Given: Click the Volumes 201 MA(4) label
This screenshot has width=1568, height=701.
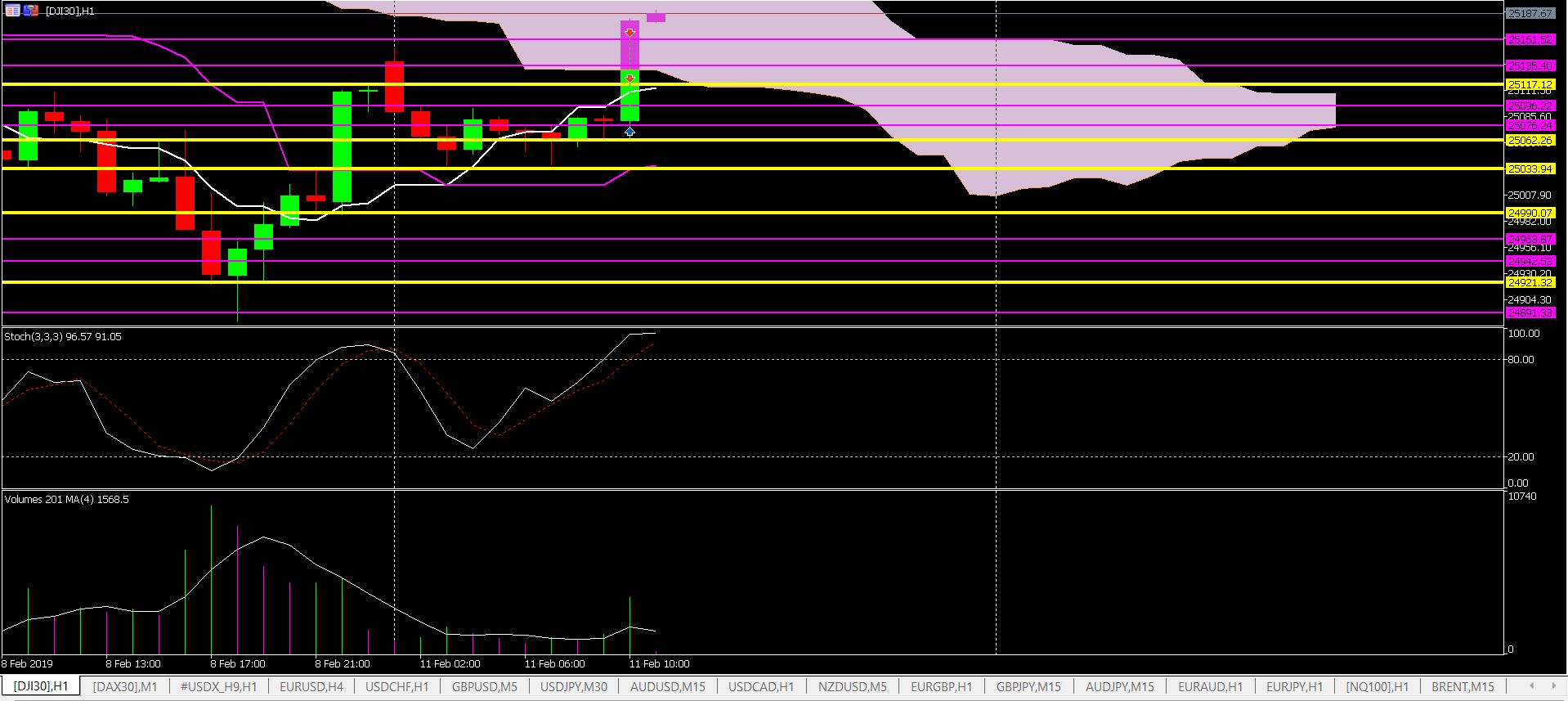Looking at the screenshot, I should point(66,499).
